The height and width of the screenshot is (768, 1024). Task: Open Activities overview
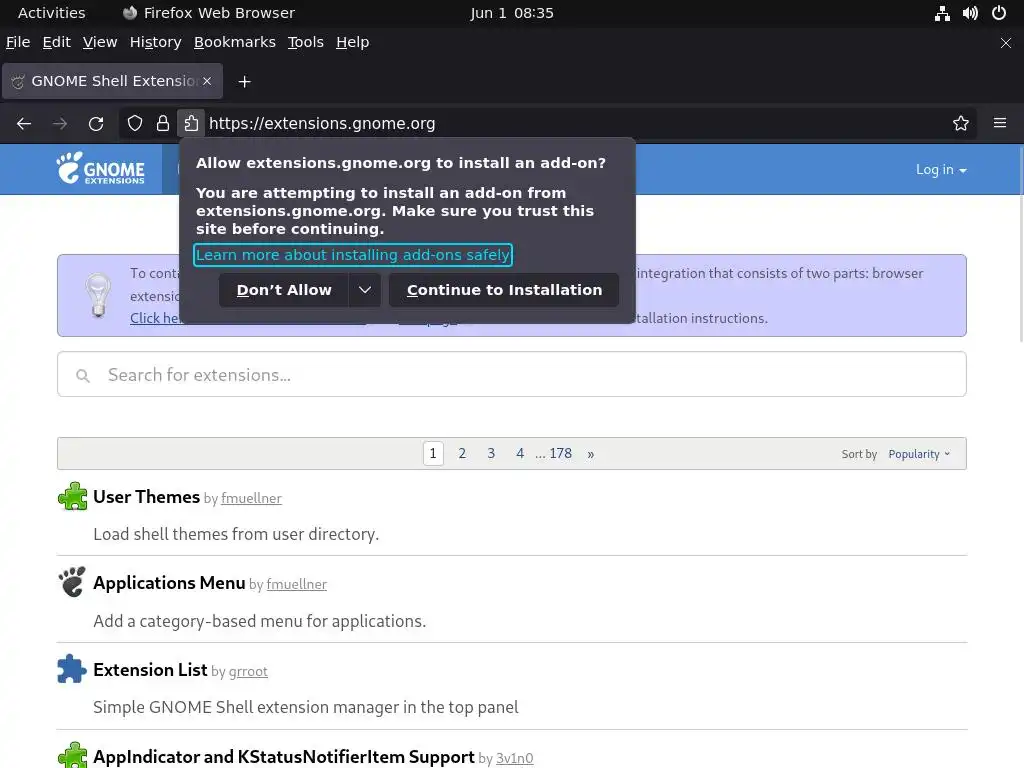(x=52, y=13)
